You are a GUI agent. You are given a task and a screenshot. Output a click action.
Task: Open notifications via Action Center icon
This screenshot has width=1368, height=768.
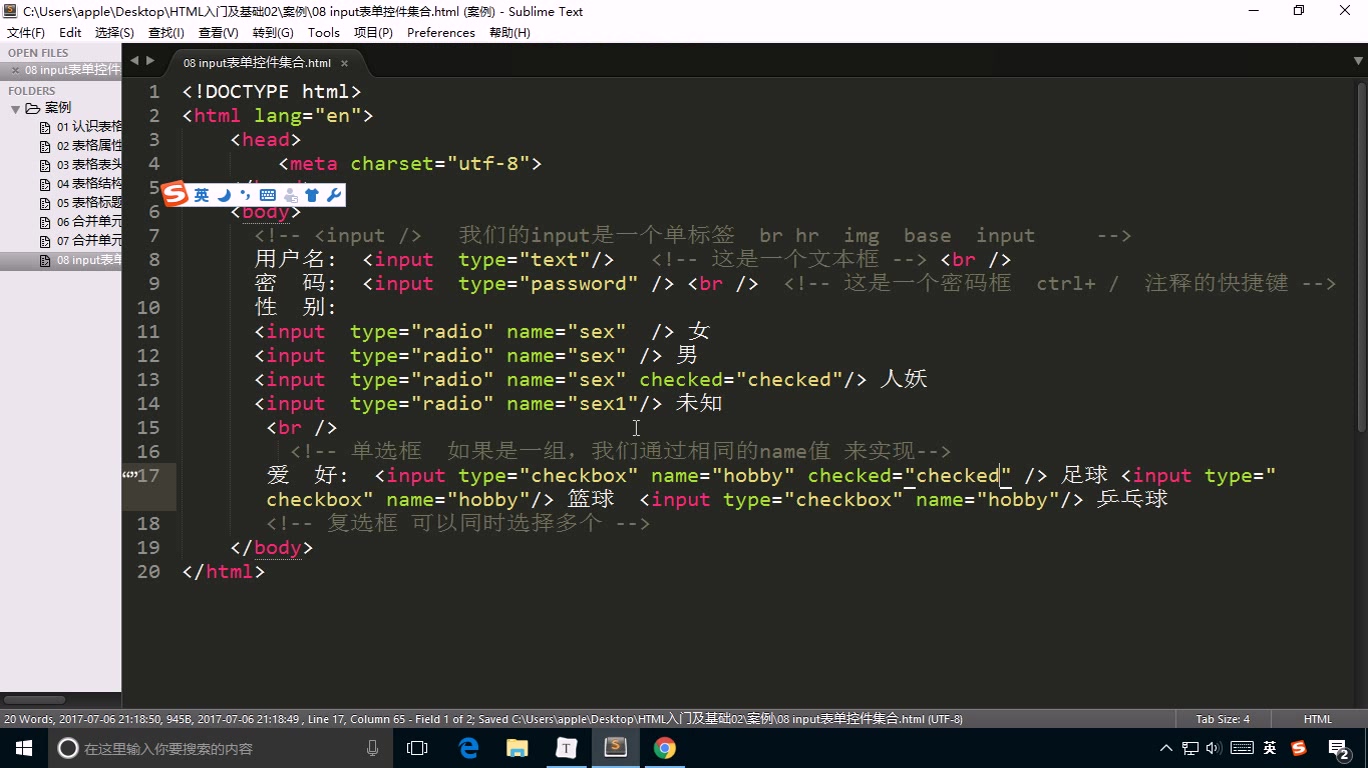pos(1339,748)
